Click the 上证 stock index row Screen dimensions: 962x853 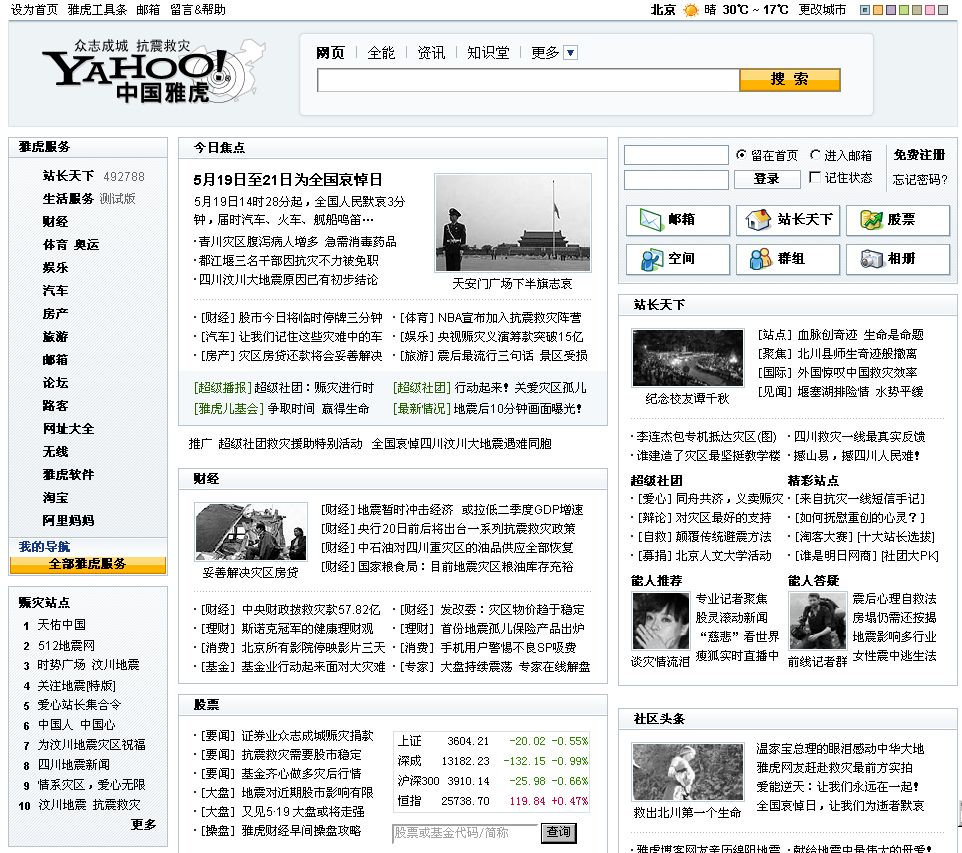(492, 741)
